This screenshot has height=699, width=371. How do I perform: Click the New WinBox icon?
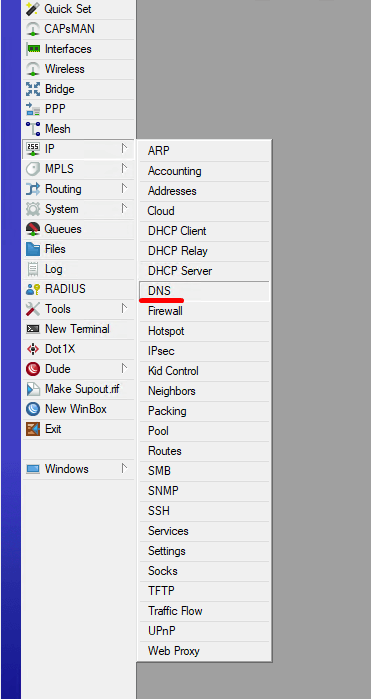pos(33,409)
